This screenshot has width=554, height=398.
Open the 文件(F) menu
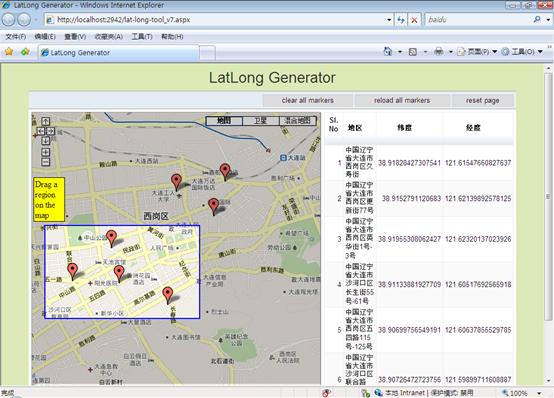pos(16,36)
